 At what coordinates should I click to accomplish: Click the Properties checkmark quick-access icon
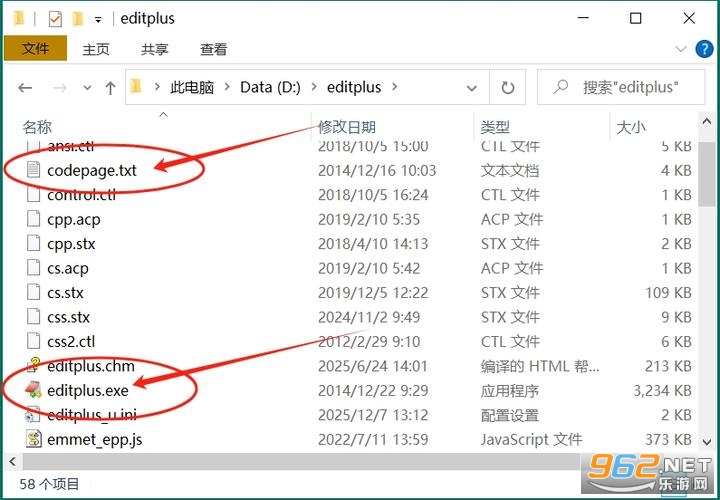55,19
